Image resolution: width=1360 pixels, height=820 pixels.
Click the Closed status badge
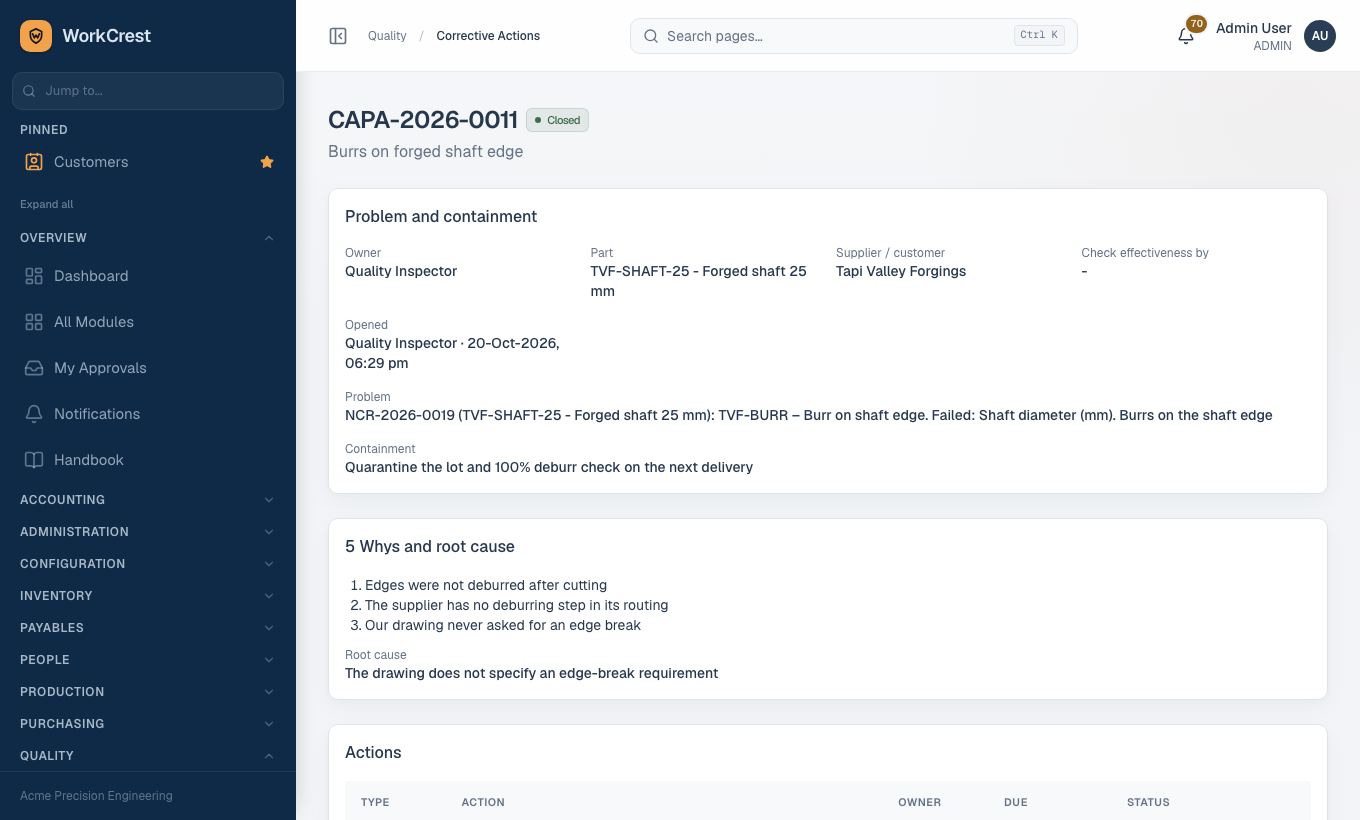coord(557,120)
